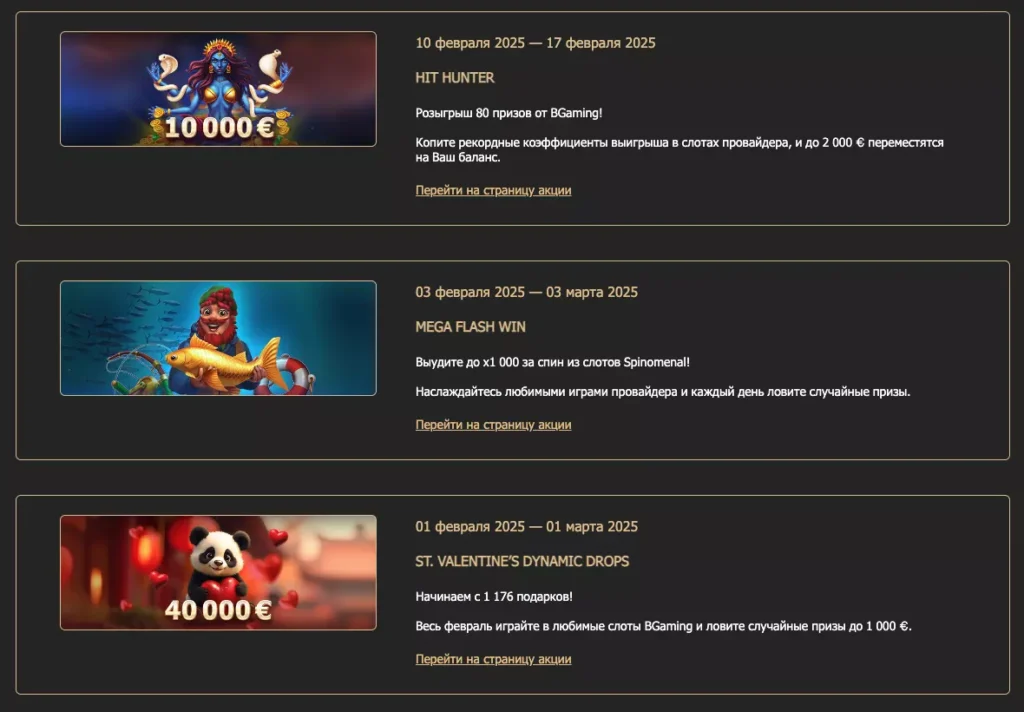The image size is (1024, 712).
Task: Select the date range 03 февраля — 03 марта 2025
Action: tap(526, 292)
